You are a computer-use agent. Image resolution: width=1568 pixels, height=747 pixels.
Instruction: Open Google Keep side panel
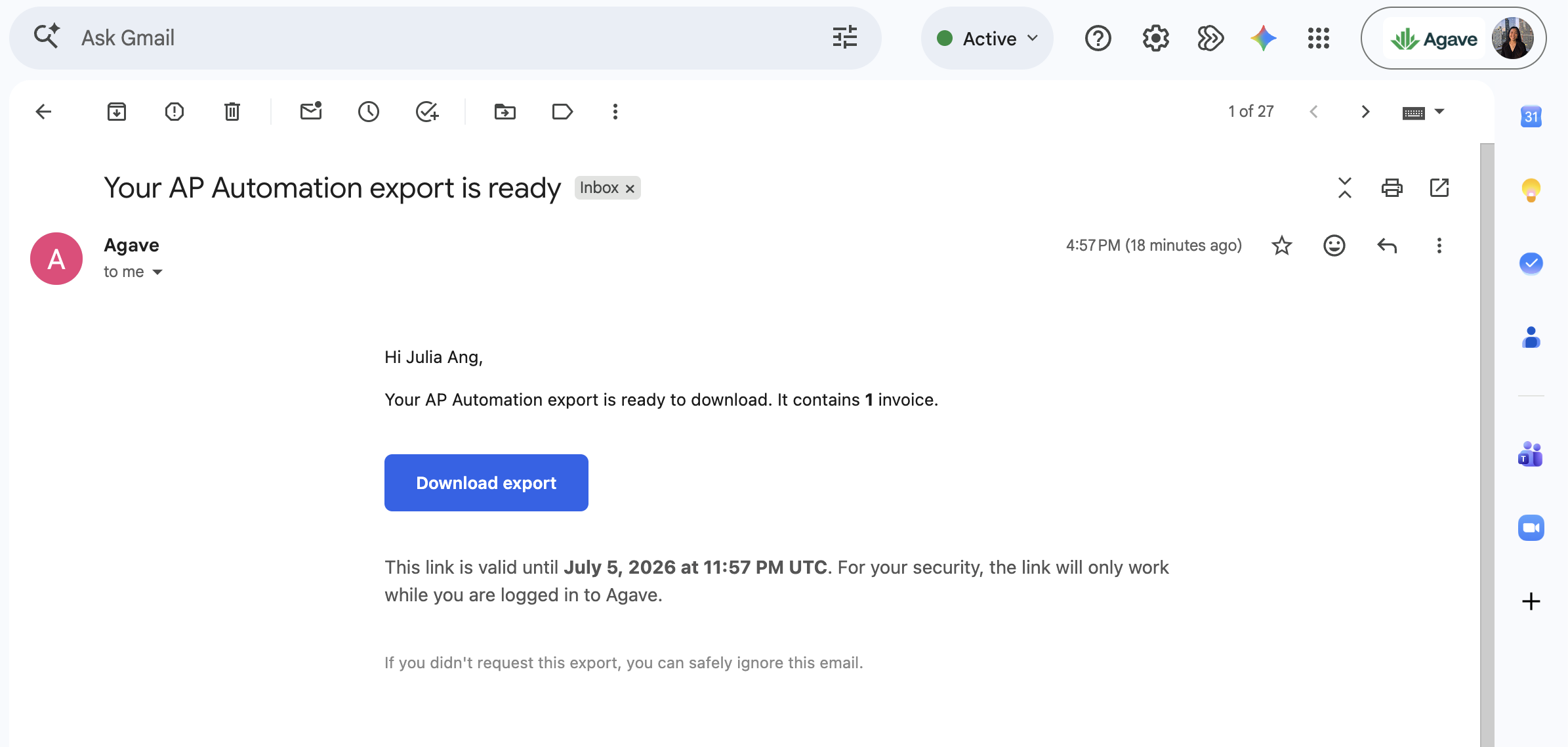click(1531, 190)
